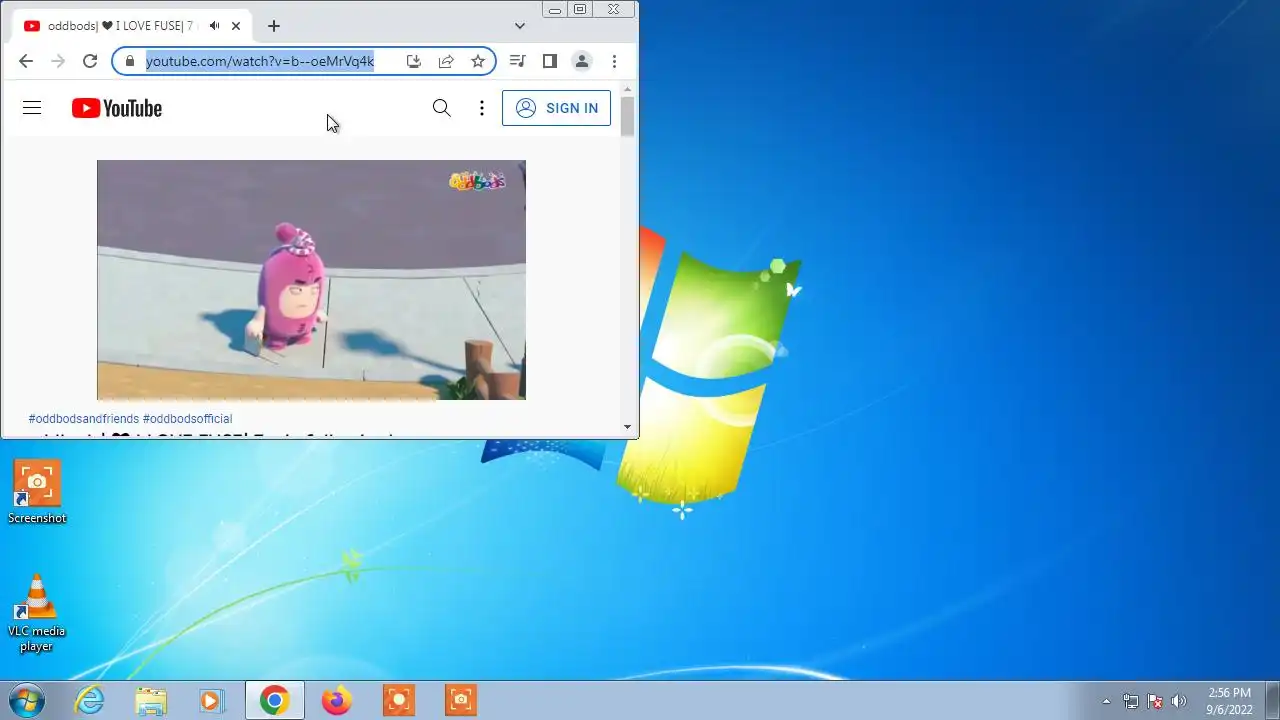Open the Chrome profile avatar
The height and width of the screenshot is (720, 1280).
click(581, 61)
